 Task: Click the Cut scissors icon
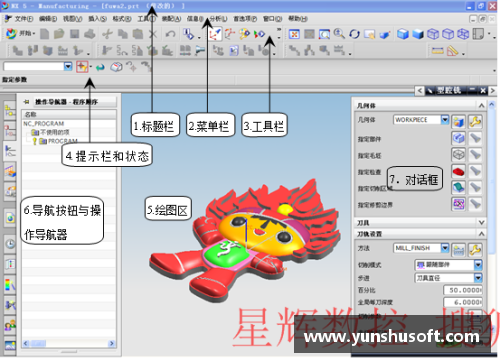(x=107, y=34)
